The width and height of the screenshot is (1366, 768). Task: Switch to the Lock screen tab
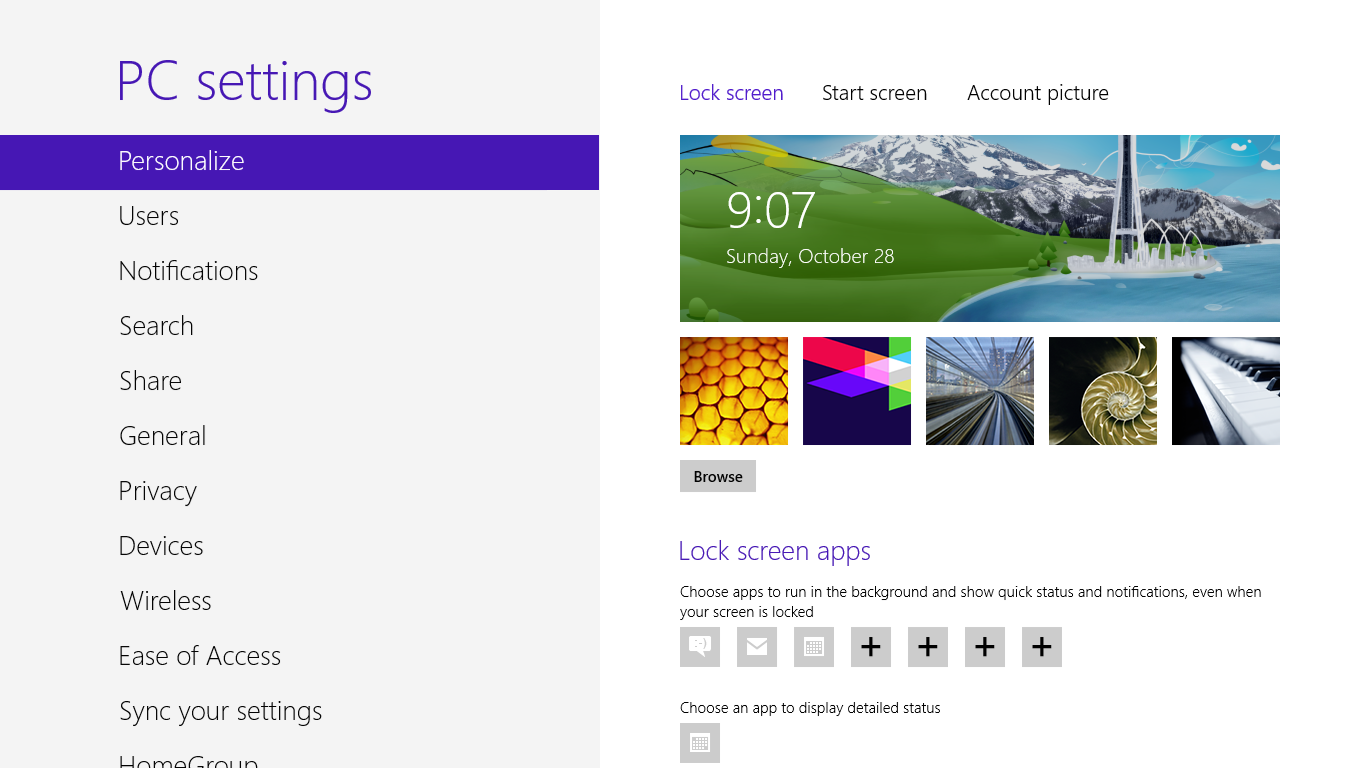click(x=731, y=93)
